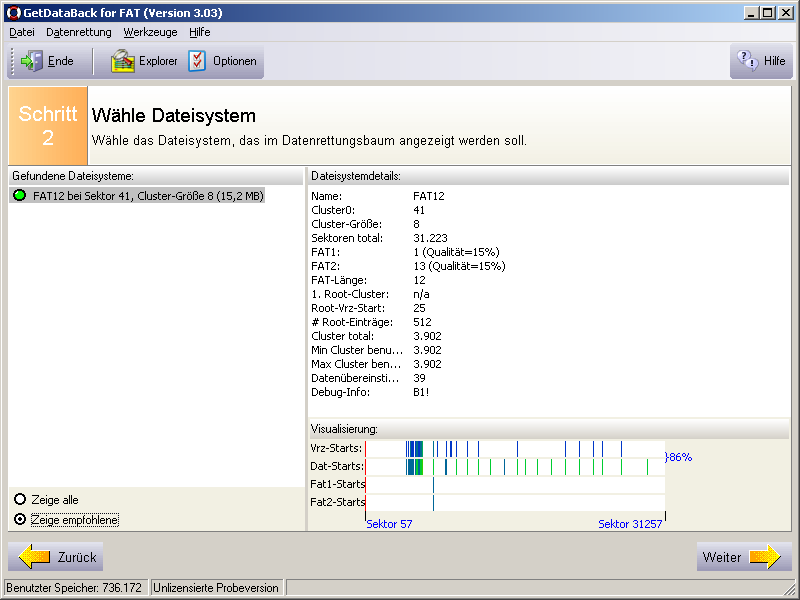Viewport: 800px width, 600px height.
Task: Click the 'Root-Vrz-Start:' value 25
Action: [x=419, y=308]
